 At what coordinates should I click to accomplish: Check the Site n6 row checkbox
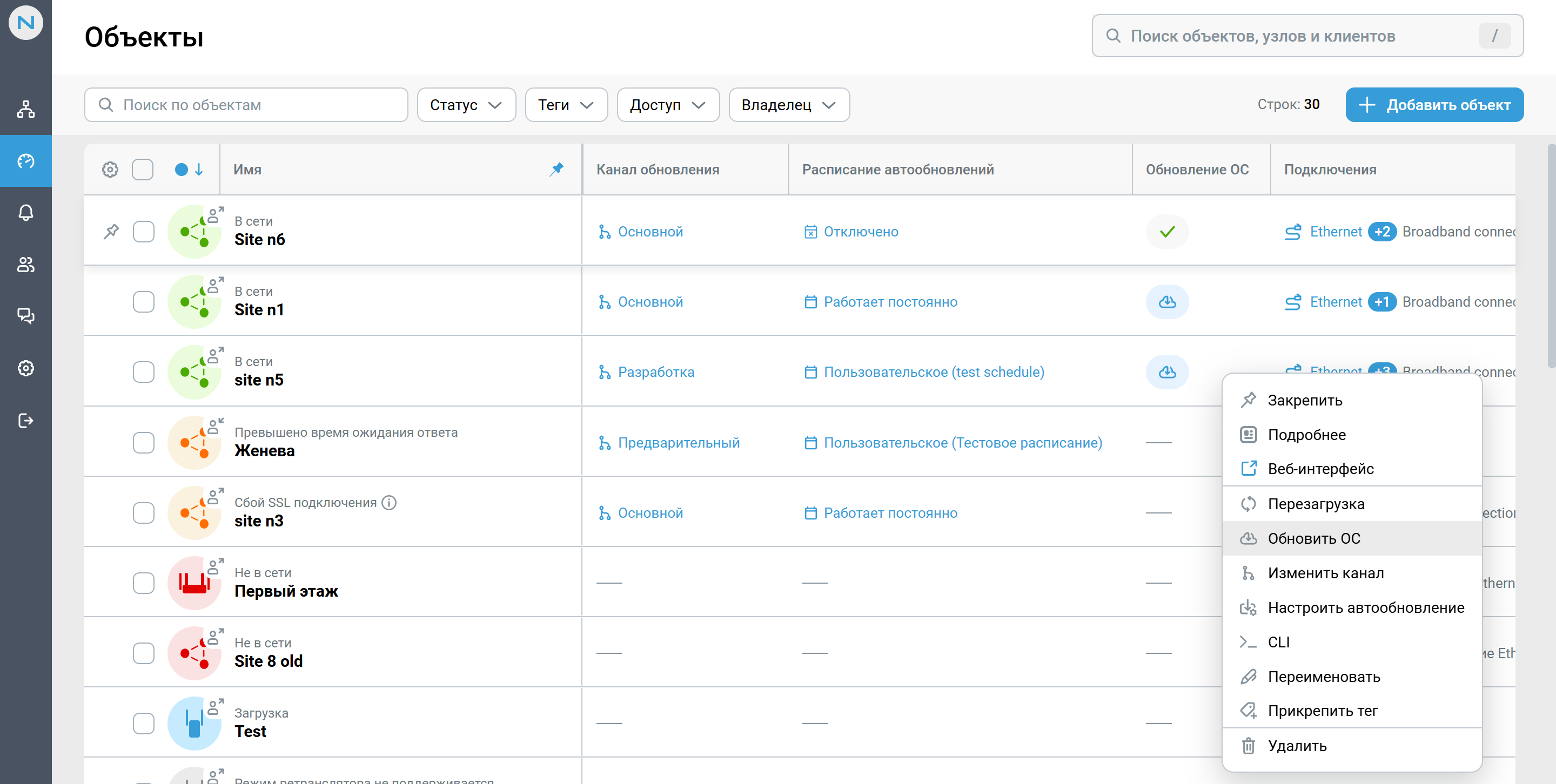pos(144,232)
